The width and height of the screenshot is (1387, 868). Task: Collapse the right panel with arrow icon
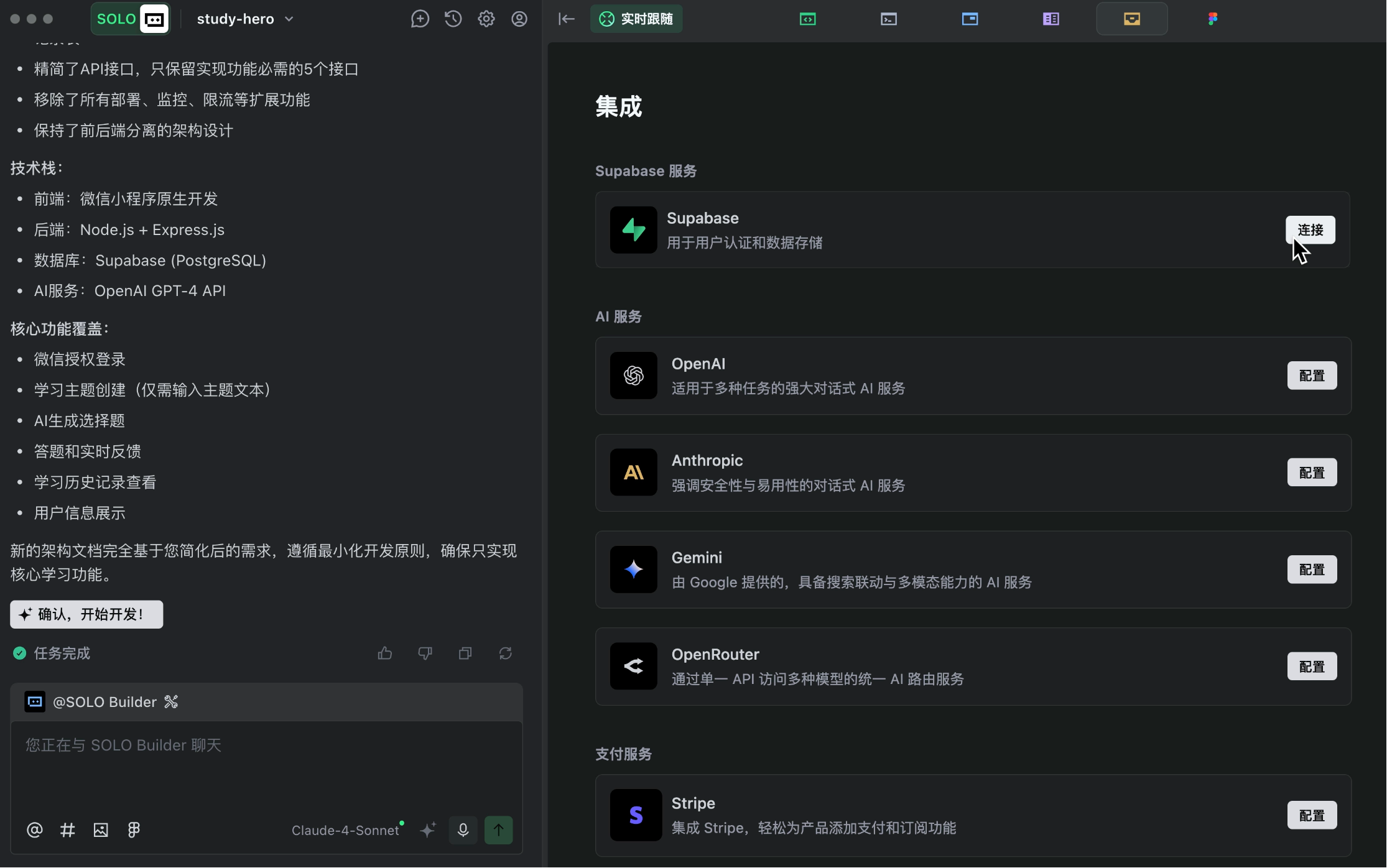(566, 19)
